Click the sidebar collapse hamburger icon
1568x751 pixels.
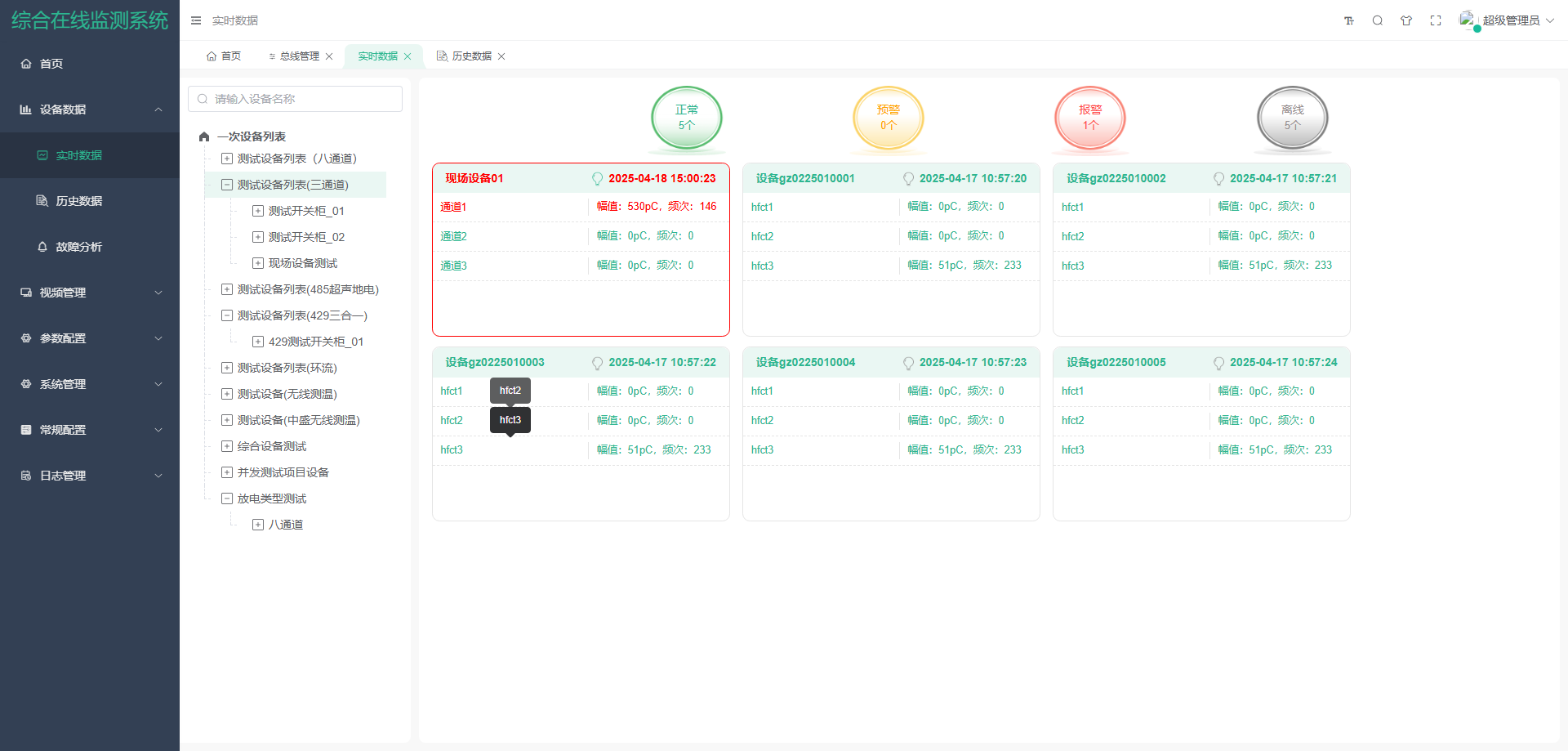click(196, 20)
